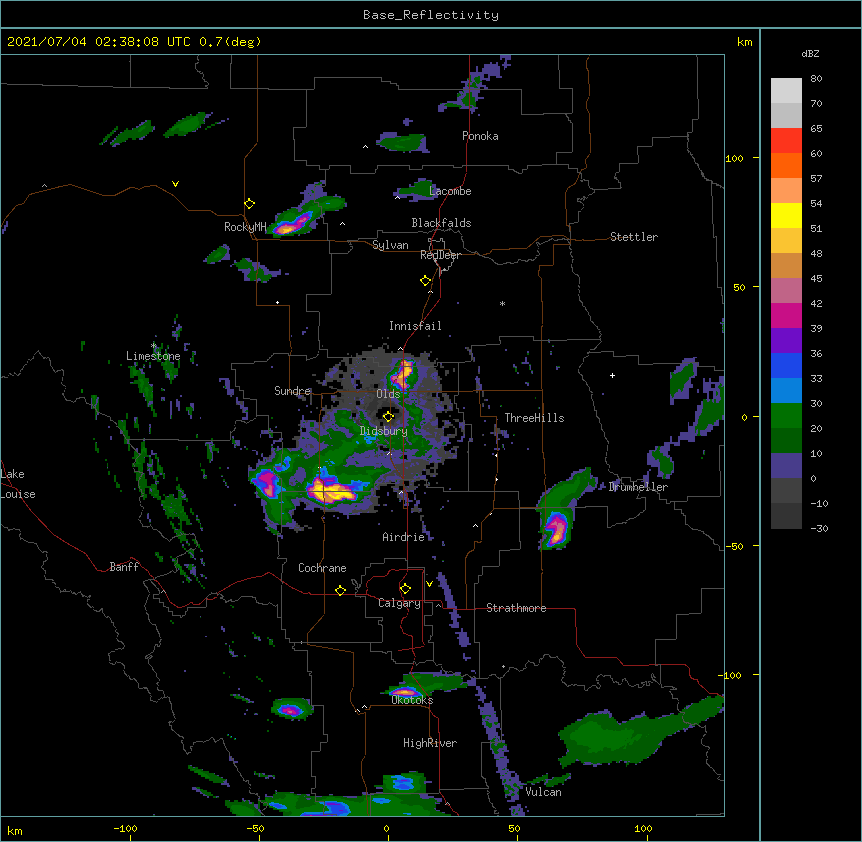This screenshot has height=842, width=862.
Task: Click the Ponoka city label
Action: [x=480, y=136]
